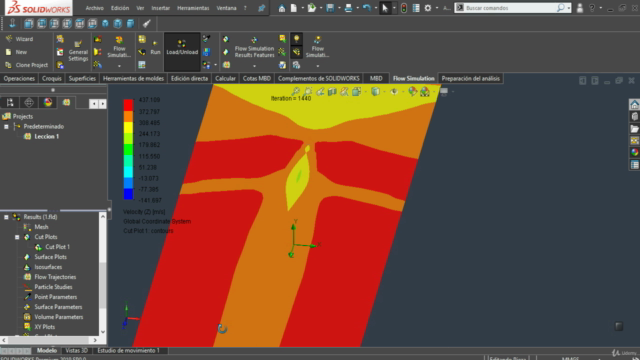This screenshot has width=640, height=360.
Task: Click the Undo icon
Action: coord(367,8)
